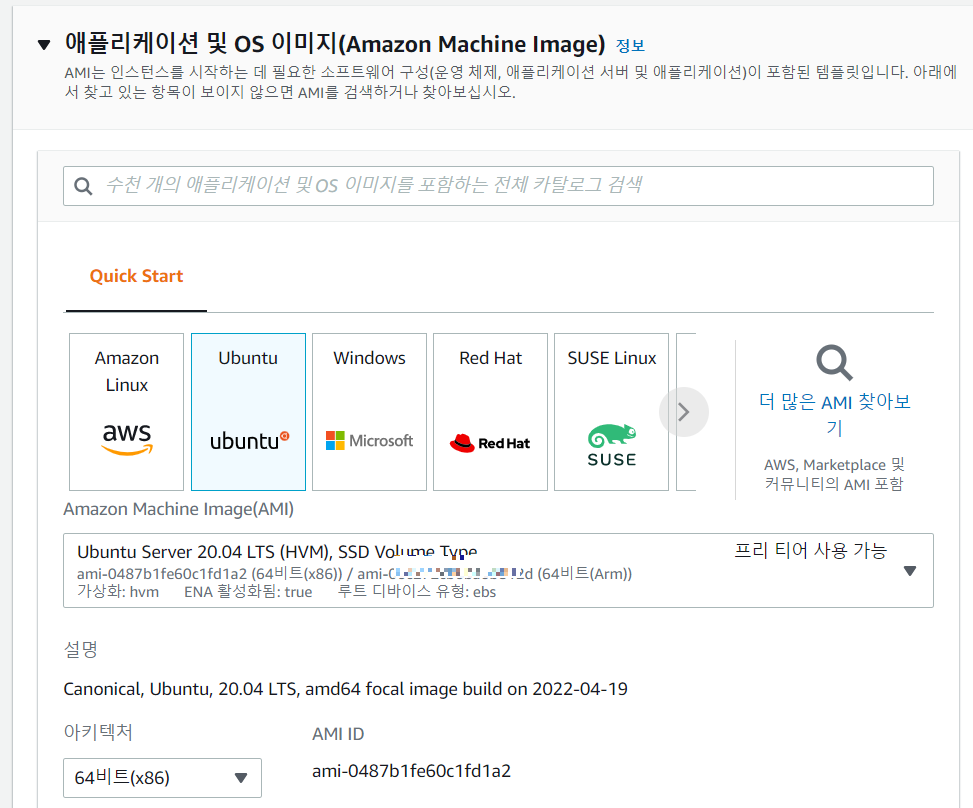Select the Windows AMI card
The width and height of the screenshot is (973, 808).
click(369, 411)
